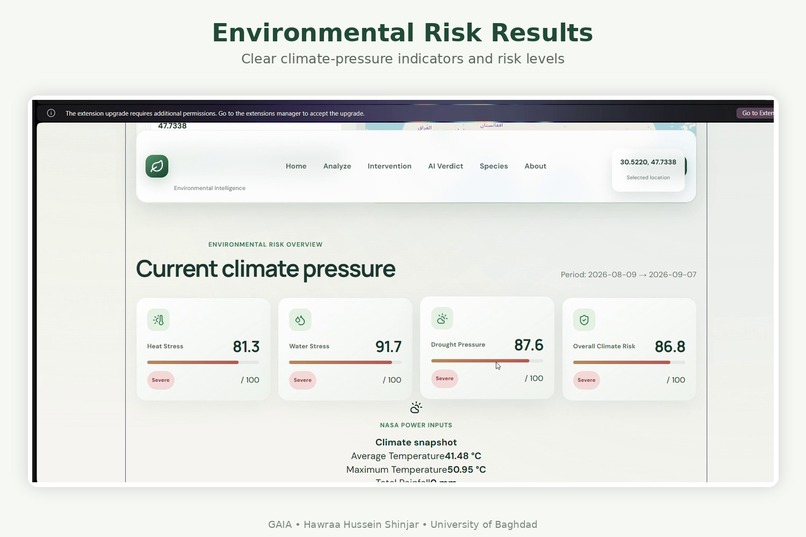Click the Drought Pressure label
The height and width of the screenshot is (537, 806).
[x=458, y=345]
